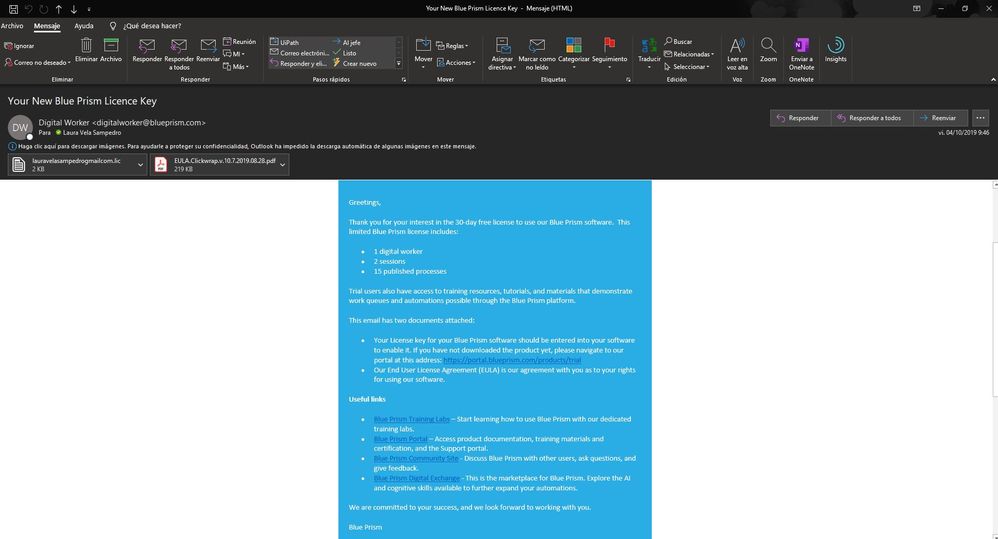Click the Reenviar button in the message header
Screen dimensions: 998x539
pos(940,118)
